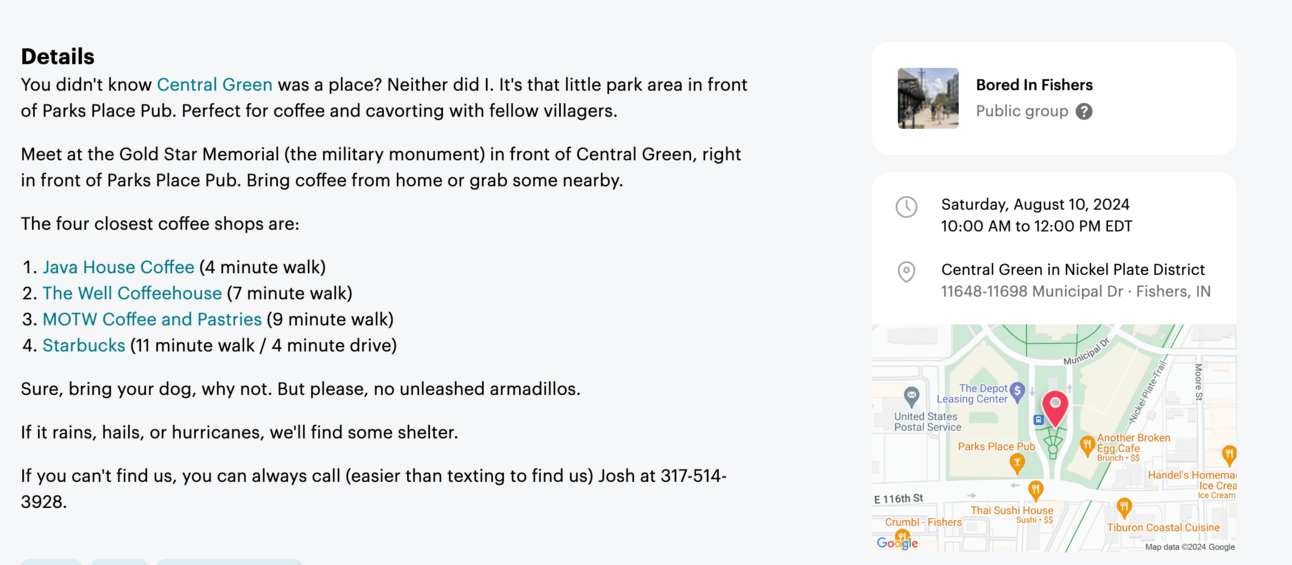Open MOTW Coffee and Pastries link

[x=152, y=319]
